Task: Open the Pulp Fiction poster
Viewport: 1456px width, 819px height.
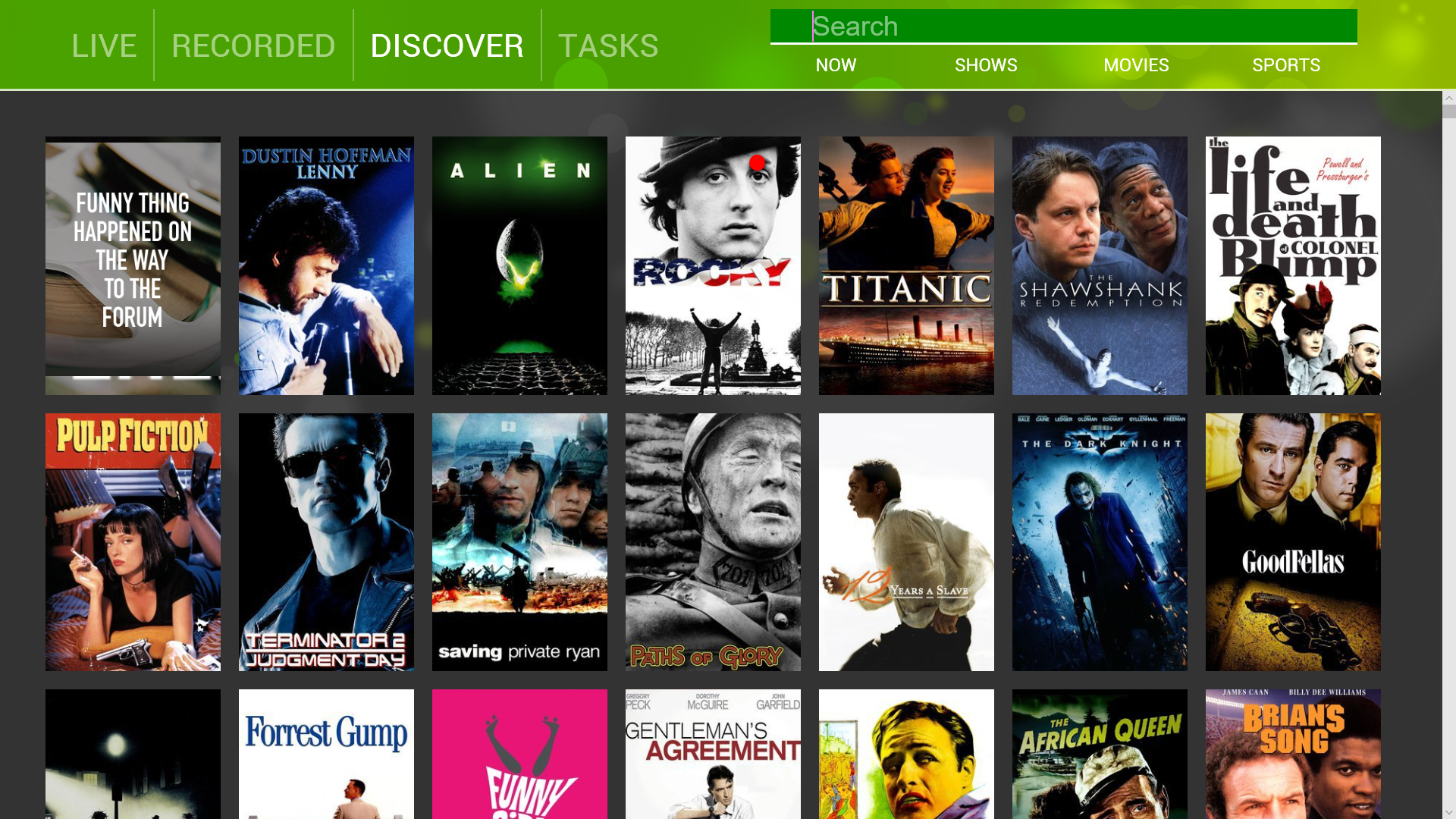Action: coord(132,541)
